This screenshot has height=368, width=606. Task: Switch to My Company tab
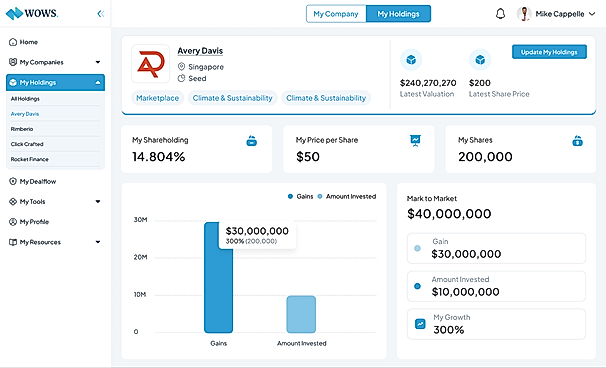336,14
